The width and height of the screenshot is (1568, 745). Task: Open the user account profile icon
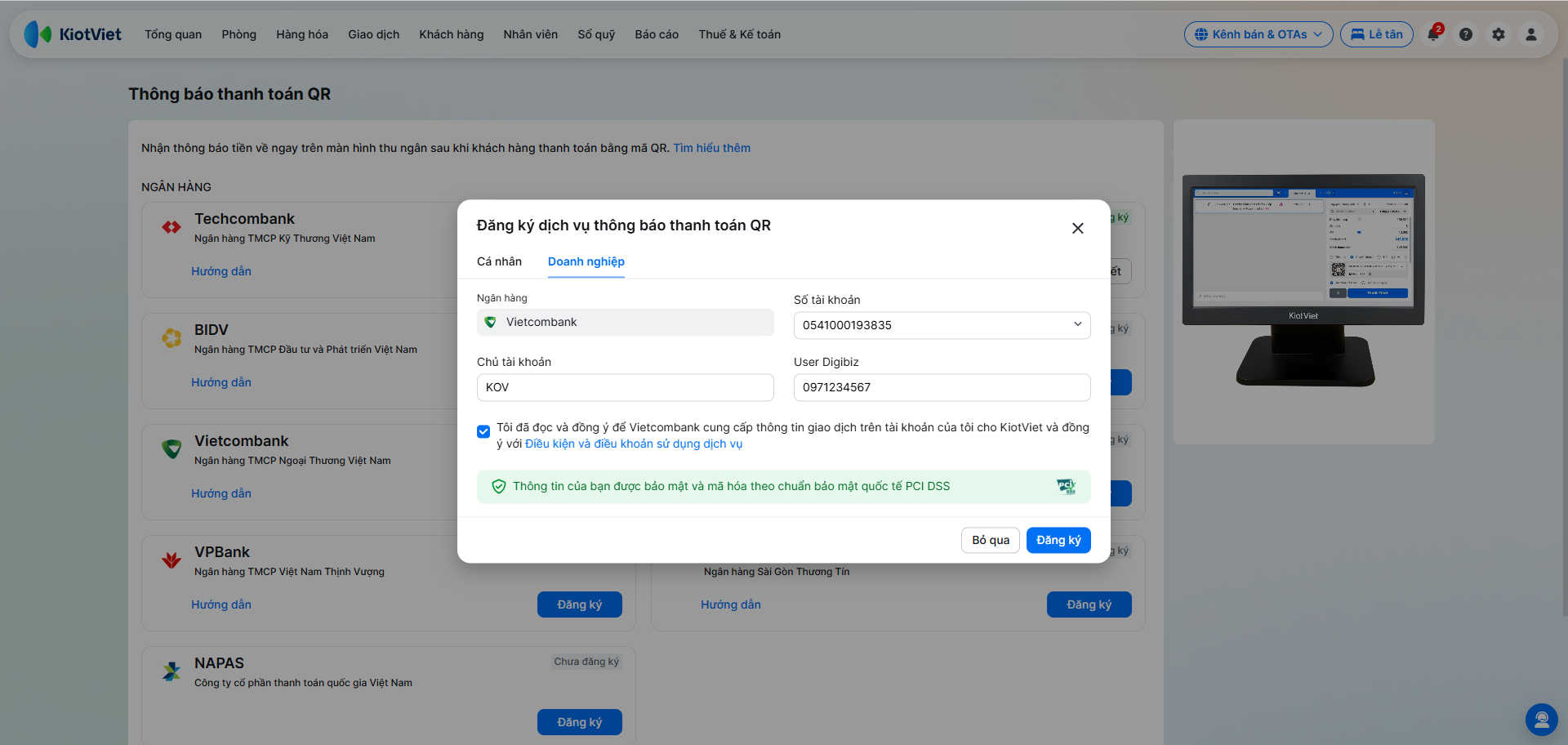[1531, 34]
